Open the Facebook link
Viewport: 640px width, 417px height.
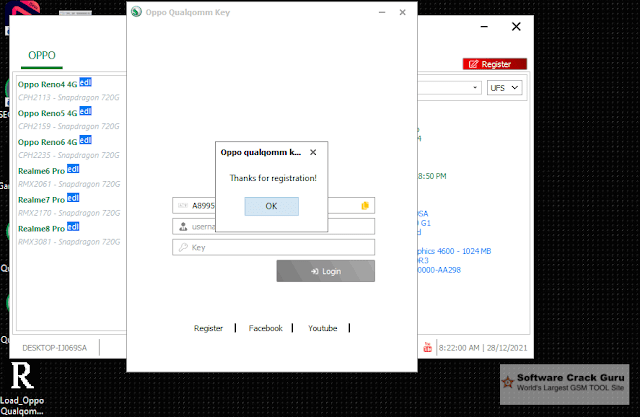(x=265, y=328)
